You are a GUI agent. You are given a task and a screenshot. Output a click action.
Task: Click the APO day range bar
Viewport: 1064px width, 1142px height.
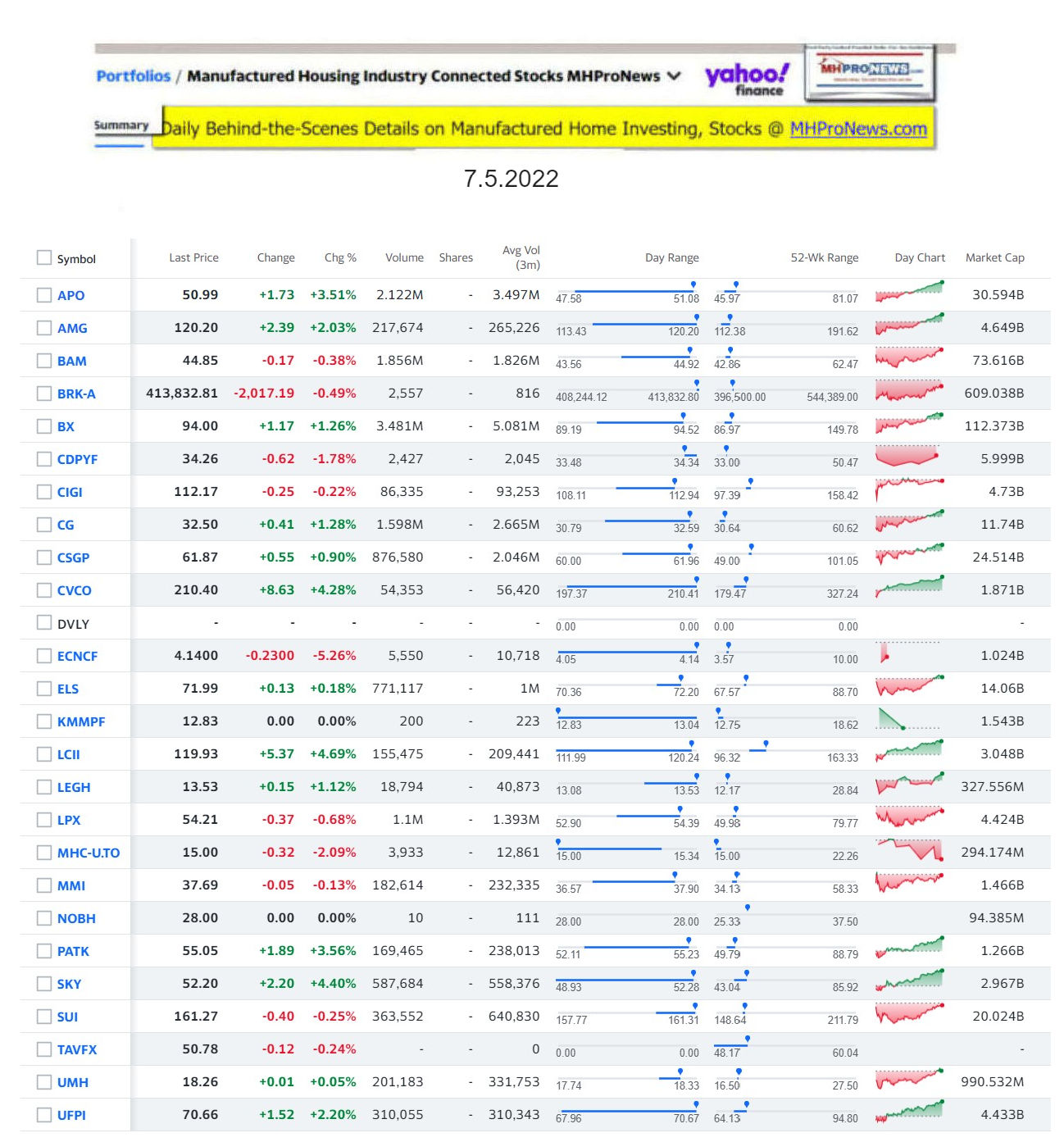[627, 292]
